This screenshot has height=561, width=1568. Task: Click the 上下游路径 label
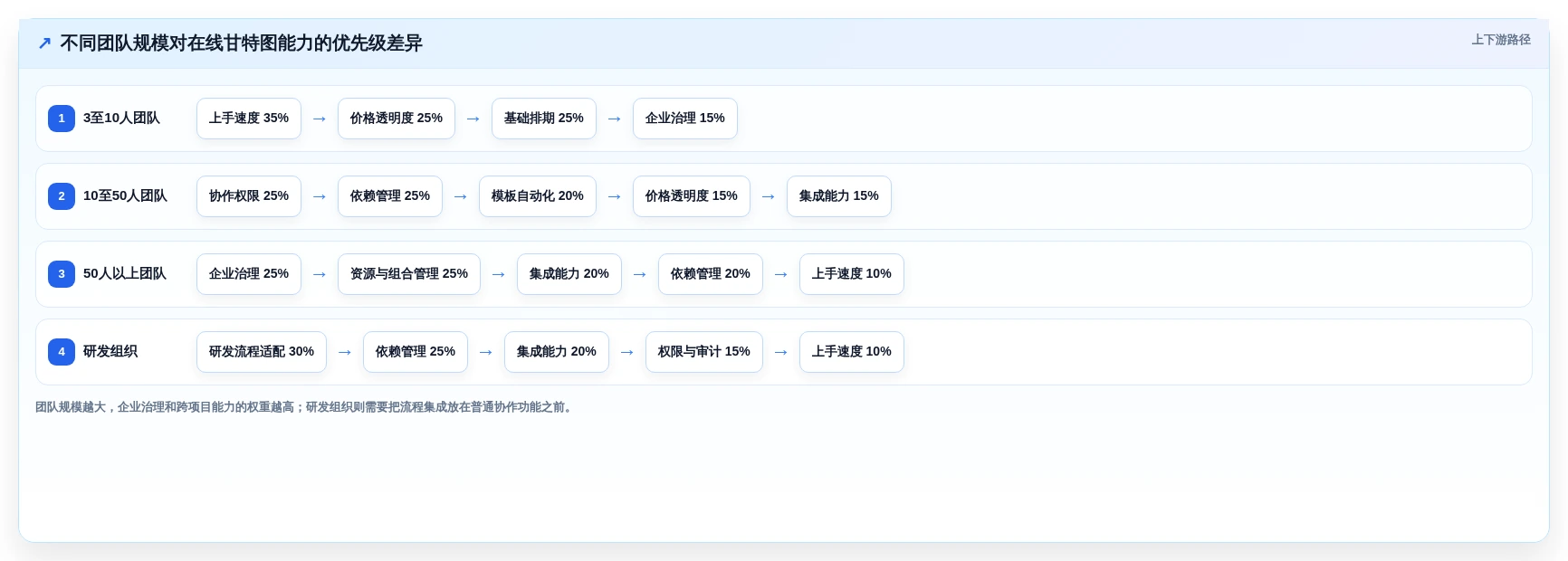point(1500,40)
